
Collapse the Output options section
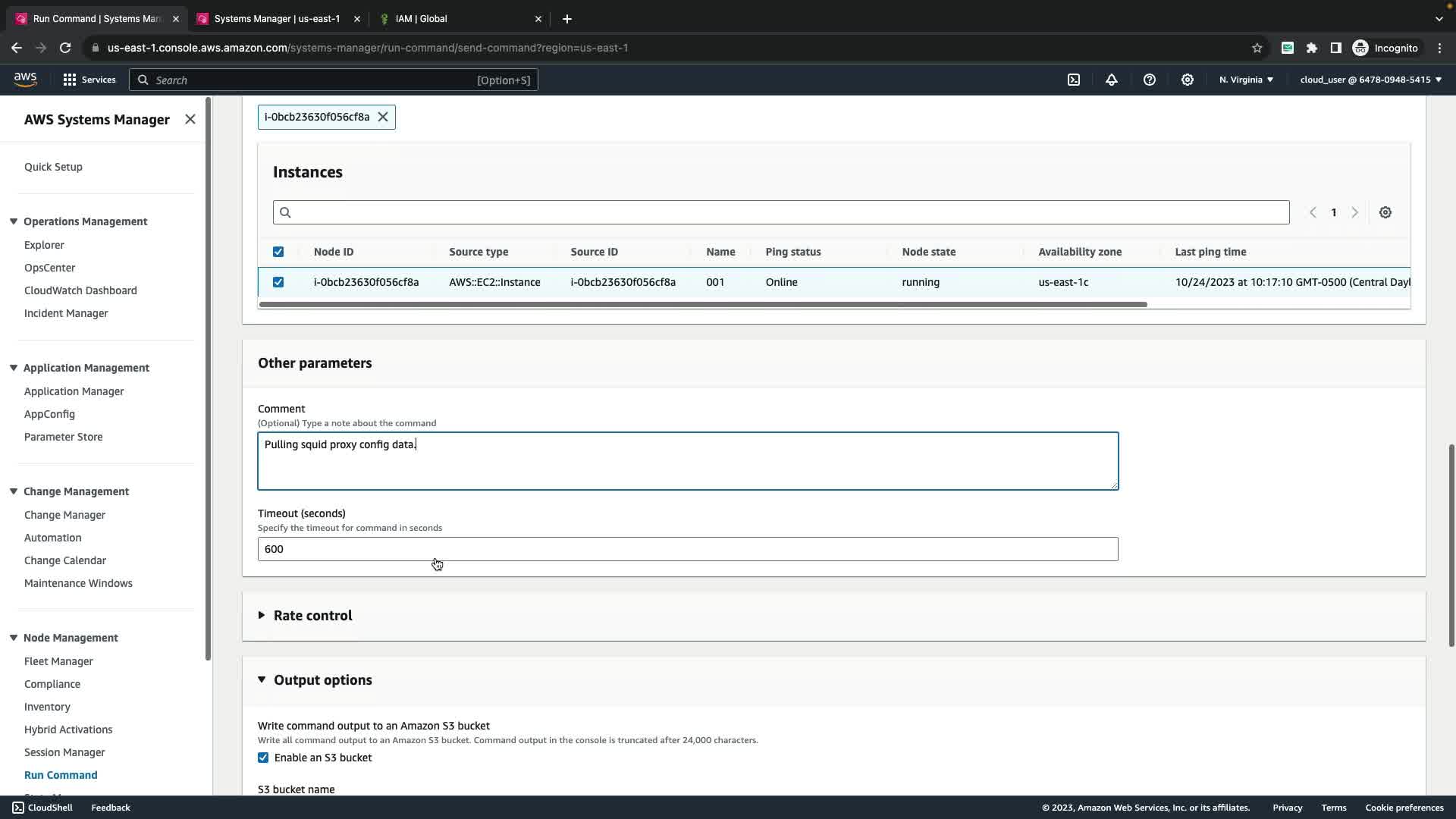322,679
